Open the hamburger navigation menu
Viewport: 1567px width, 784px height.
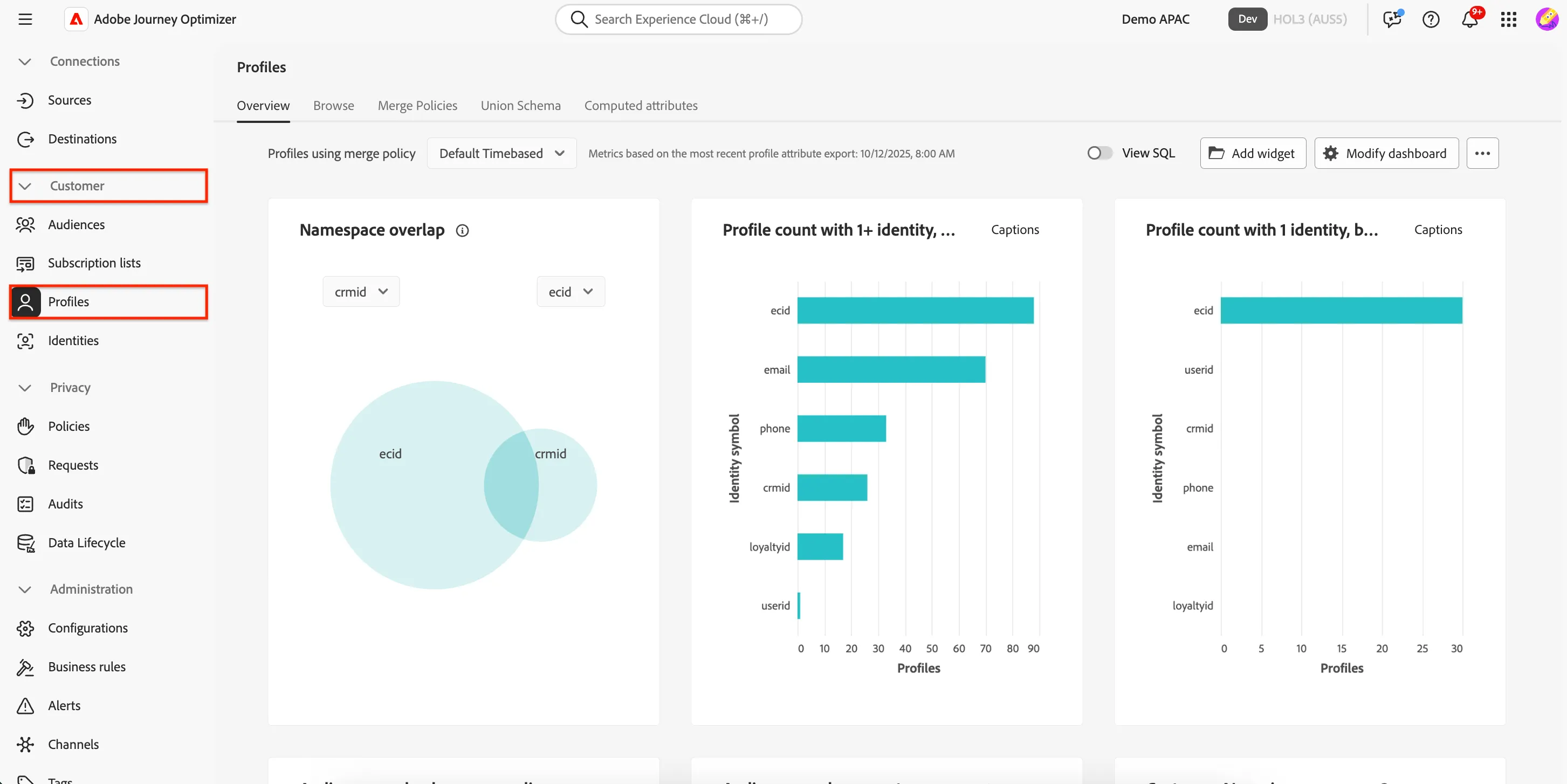pyautogui.click(x=25, y=19)
